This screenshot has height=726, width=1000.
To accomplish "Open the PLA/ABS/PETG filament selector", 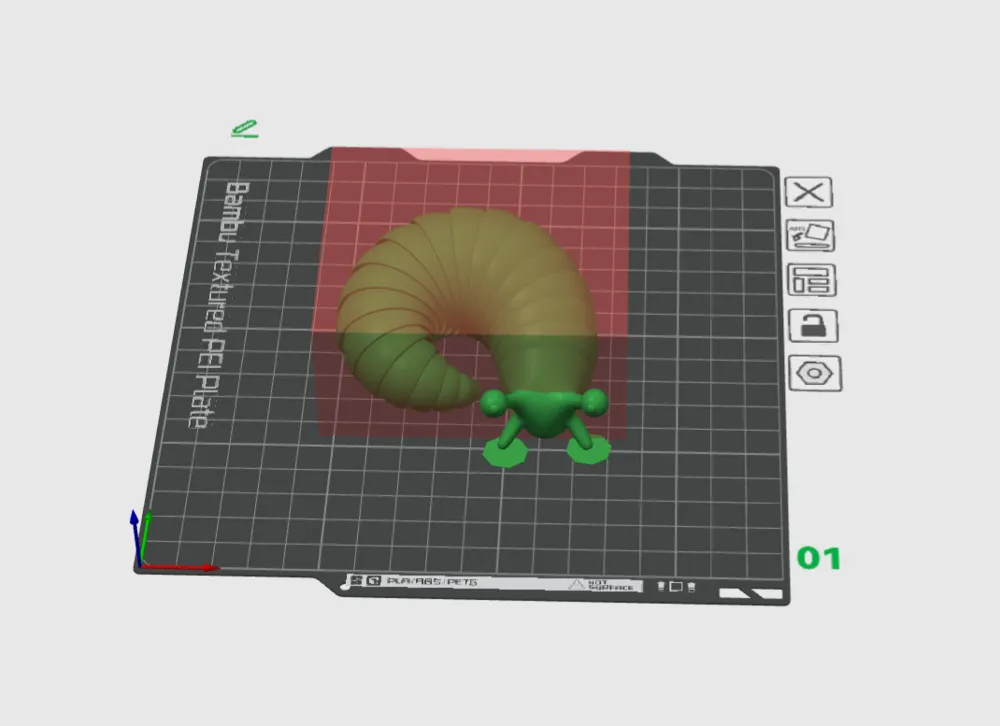I will pos(430,580).
